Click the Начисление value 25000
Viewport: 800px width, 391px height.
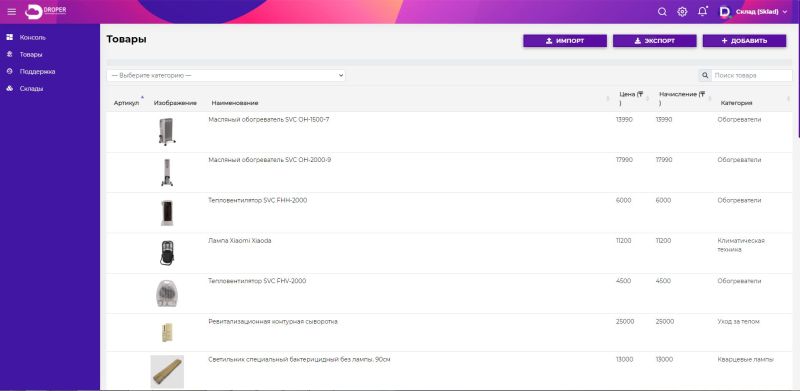click(664, 322)
